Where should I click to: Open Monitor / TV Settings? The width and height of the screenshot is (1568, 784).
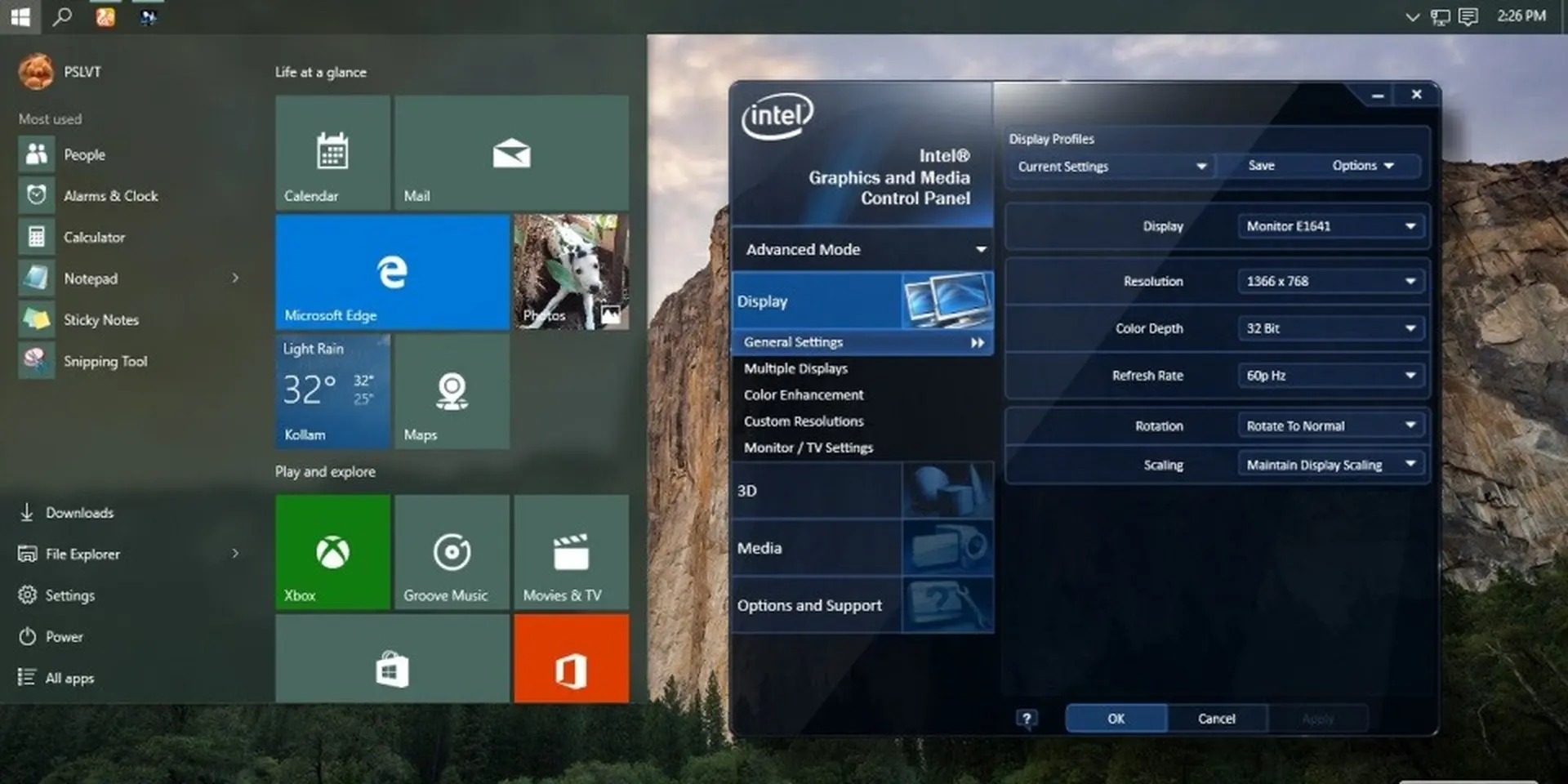click(808, 448)
